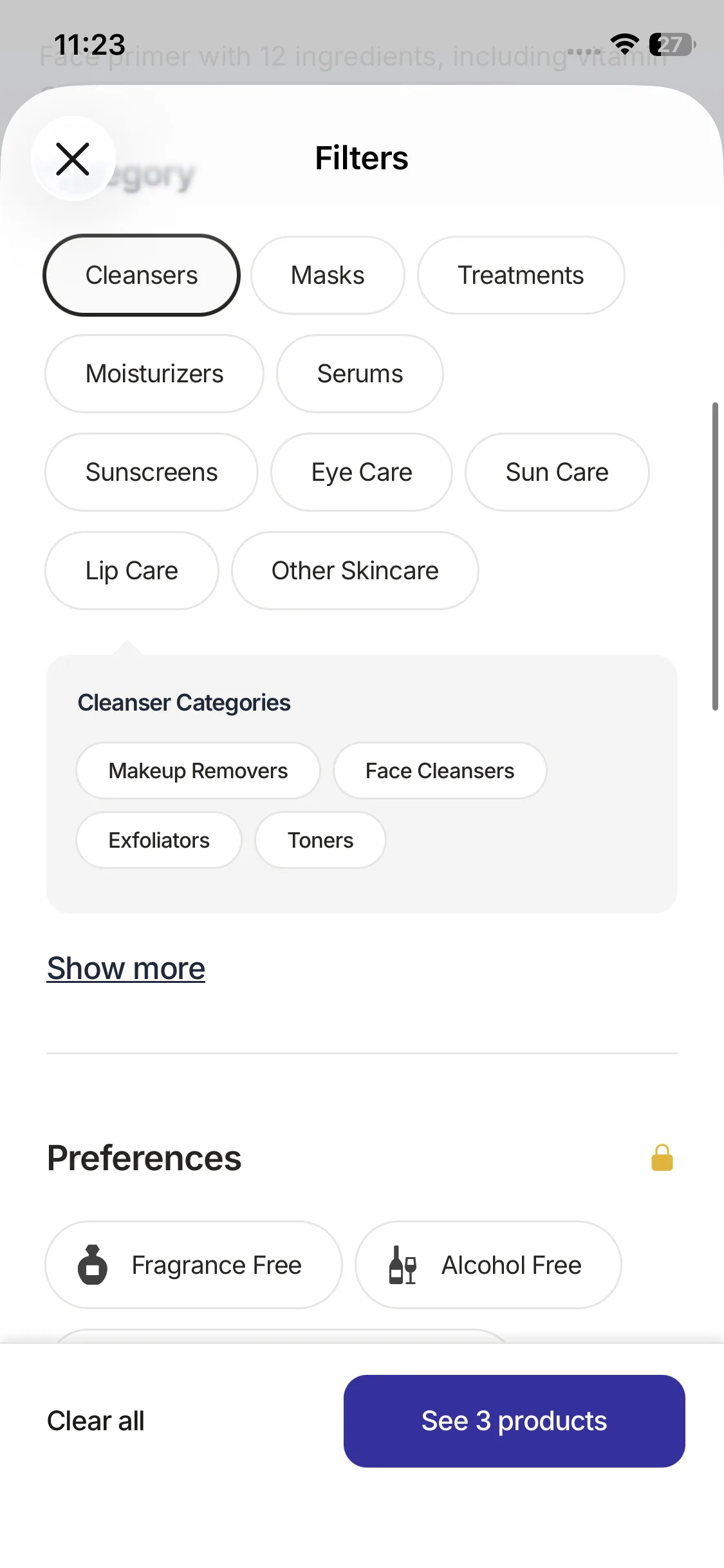Expand the Moisturizers category chip

[154, 374]
